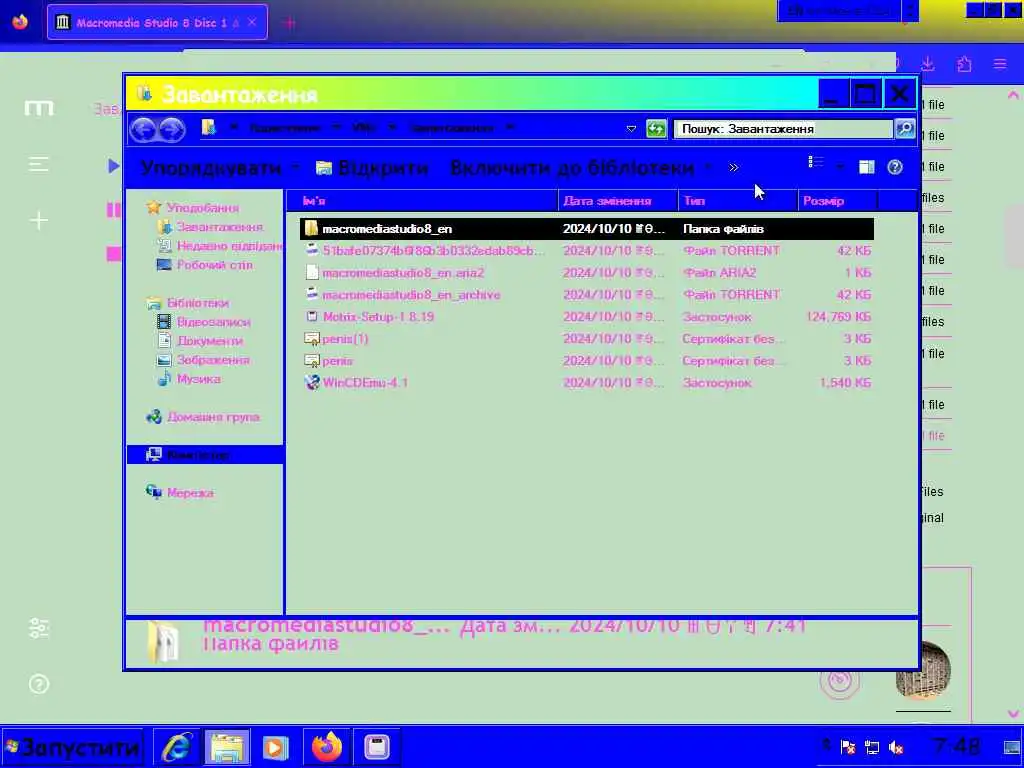Select the macromediastudio8_en folder icon
The height and width of the screenshot is (768, 1024).
312,229
